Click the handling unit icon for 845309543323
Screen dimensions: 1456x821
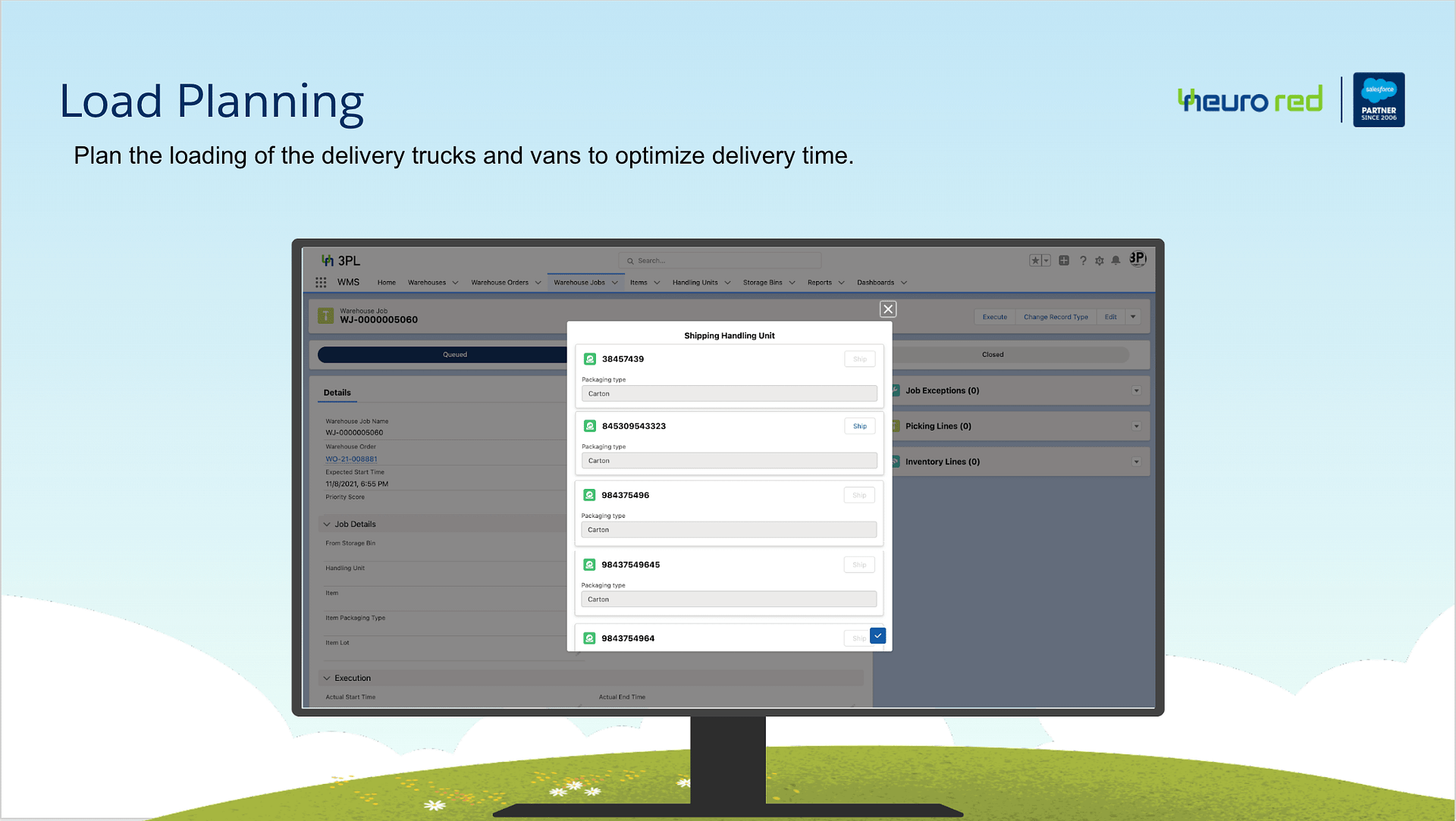pyautogui.click(x=590, y=426)
